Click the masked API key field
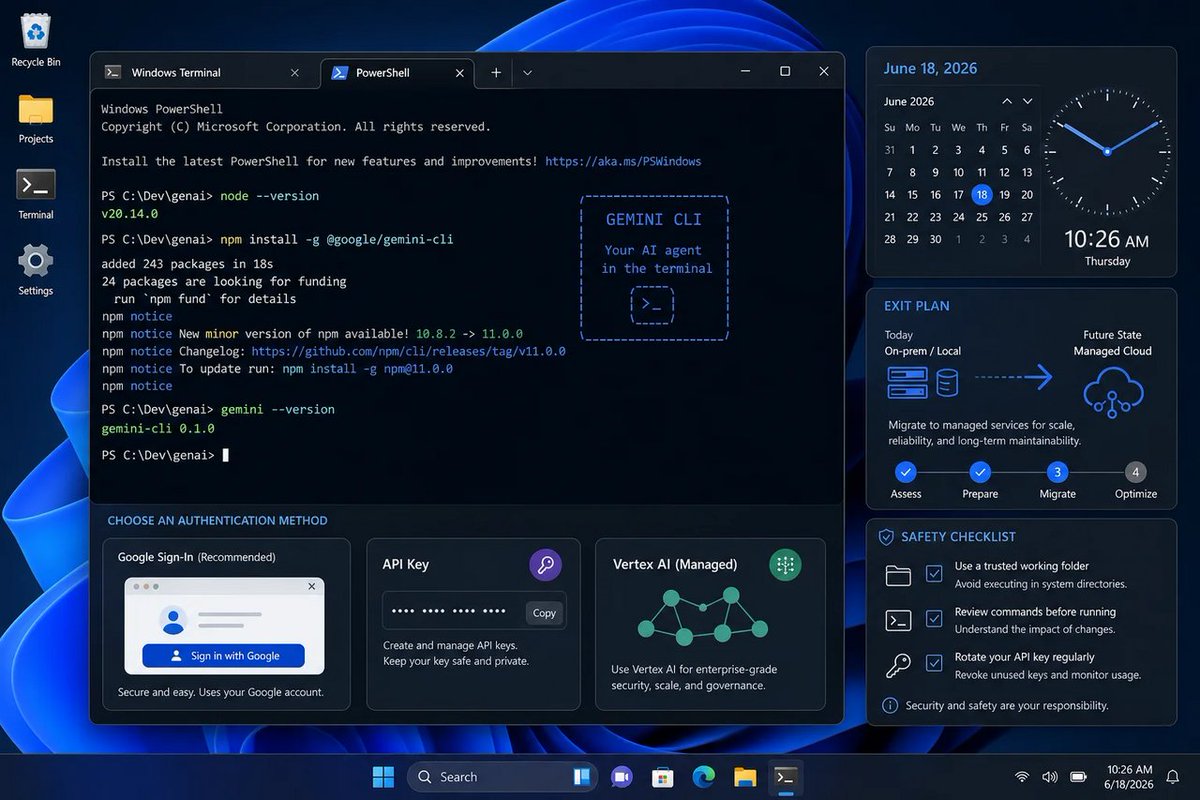This screenshot has width=1200, height=800. [474, 611]
